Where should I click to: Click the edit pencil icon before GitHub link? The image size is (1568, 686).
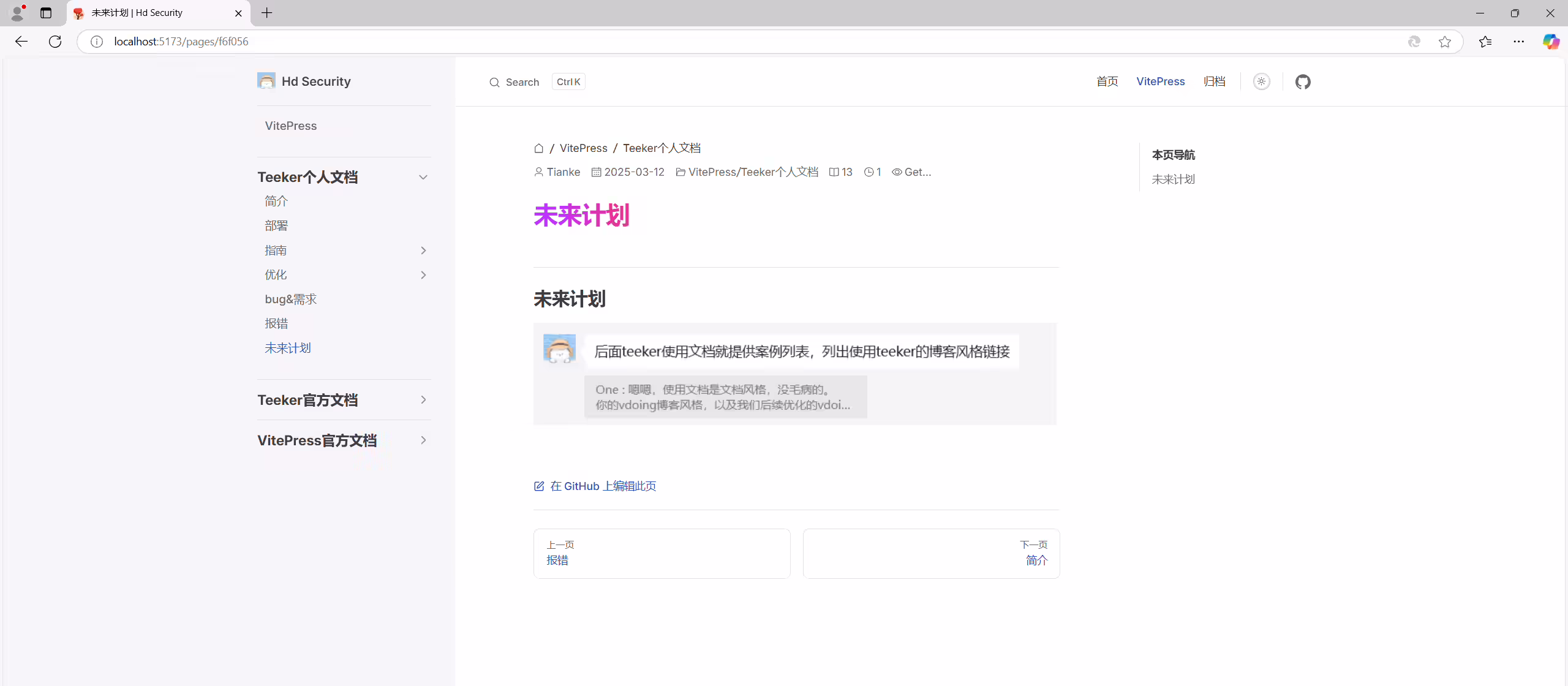pyautogui.click(x=539, y=486)
